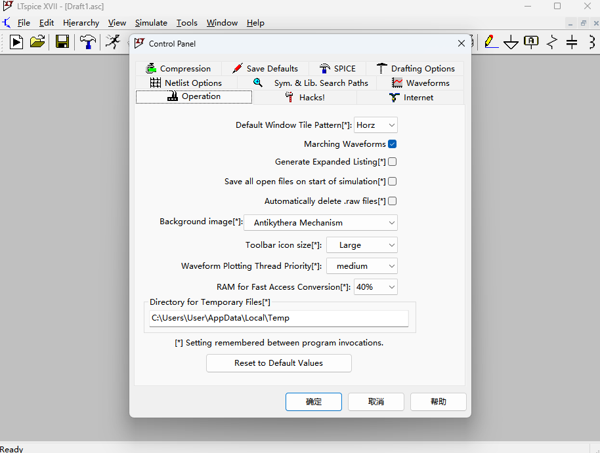Click the Save floppy disk icon
The image size is (600, 453).
[x=62, y=42]
